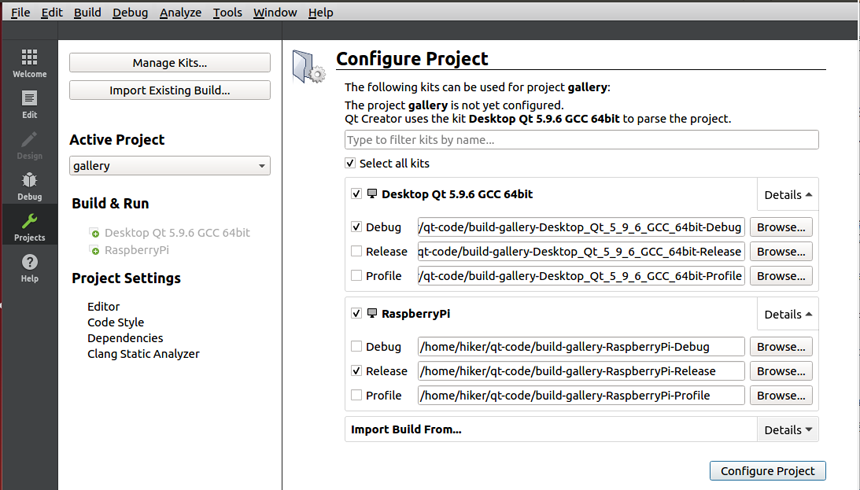Uncheck Release build for RaspberryPi kit
The image size is (860, 490).
point(357,371)
